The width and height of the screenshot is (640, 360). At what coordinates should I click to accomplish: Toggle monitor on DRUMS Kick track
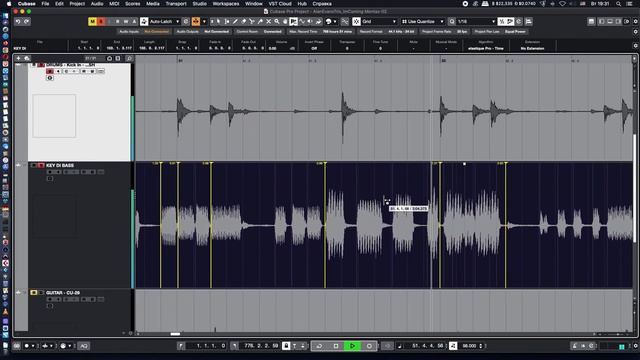[58, 71]
